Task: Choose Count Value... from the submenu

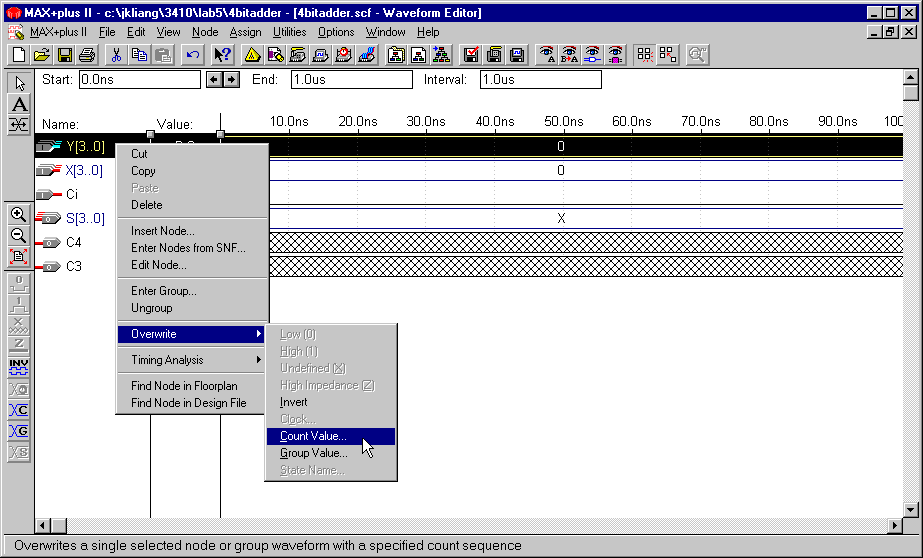Action: pyautogui.click(x=314, y=436)
